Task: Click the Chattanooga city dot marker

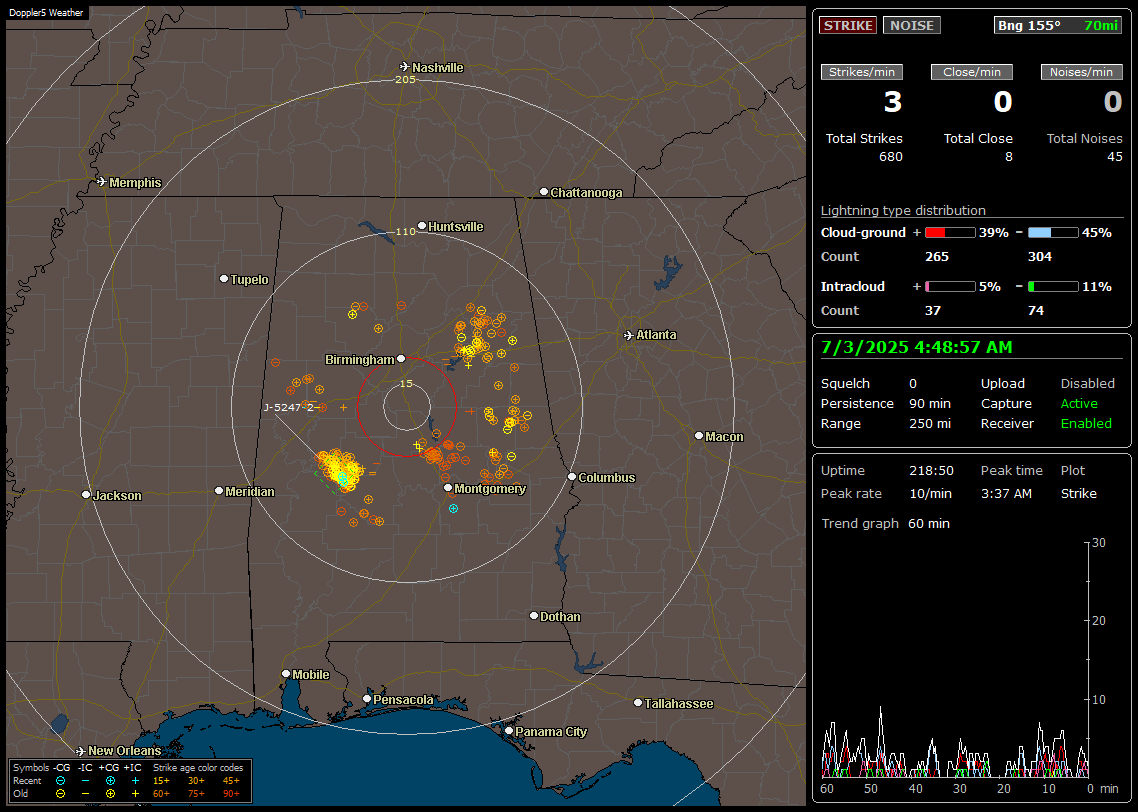Action: click(544, 192)
